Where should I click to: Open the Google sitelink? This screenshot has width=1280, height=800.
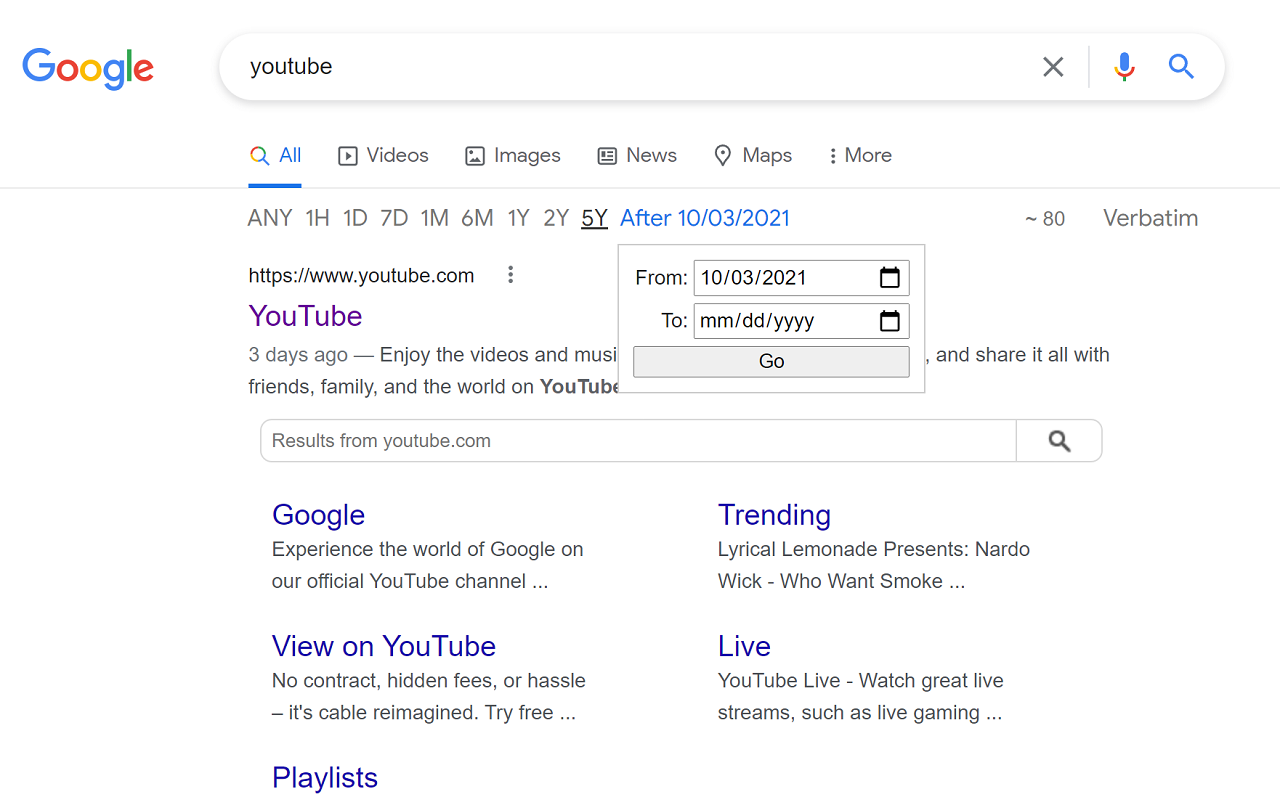click(x=318, y=515)
